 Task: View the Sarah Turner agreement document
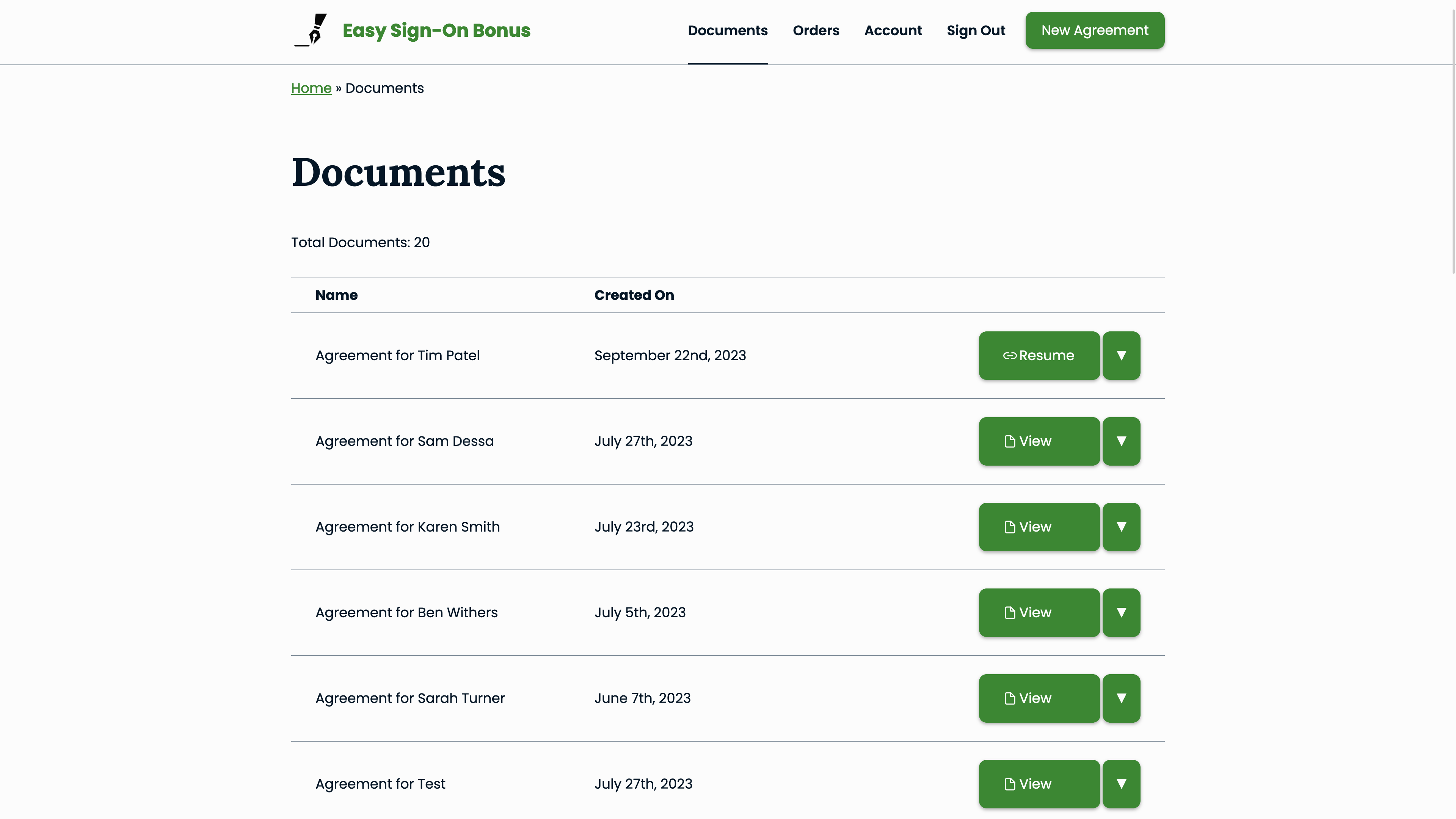tap(1039, 698)
